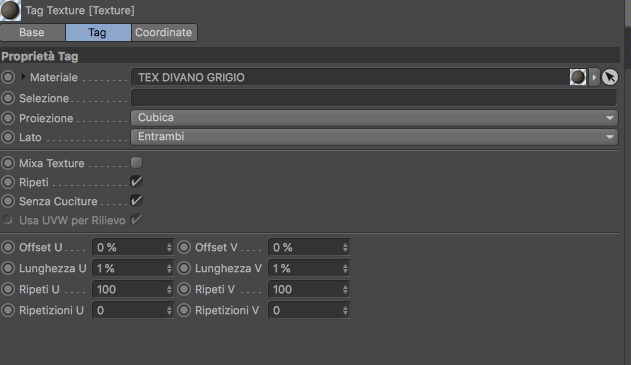
Task: Enable the Mixa Texture checkbox
Action: coord(136,163)
